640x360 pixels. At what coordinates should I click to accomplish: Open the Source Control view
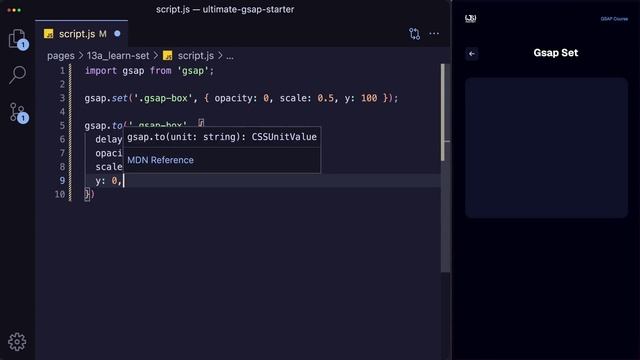coord(17,112)
